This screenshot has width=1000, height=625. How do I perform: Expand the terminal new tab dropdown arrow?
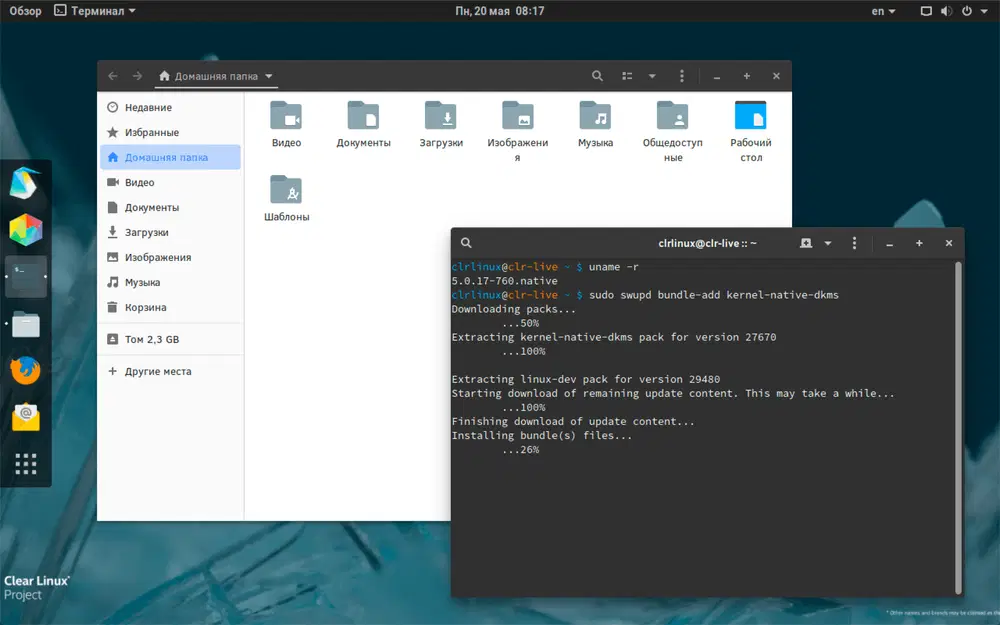[828, 243]
